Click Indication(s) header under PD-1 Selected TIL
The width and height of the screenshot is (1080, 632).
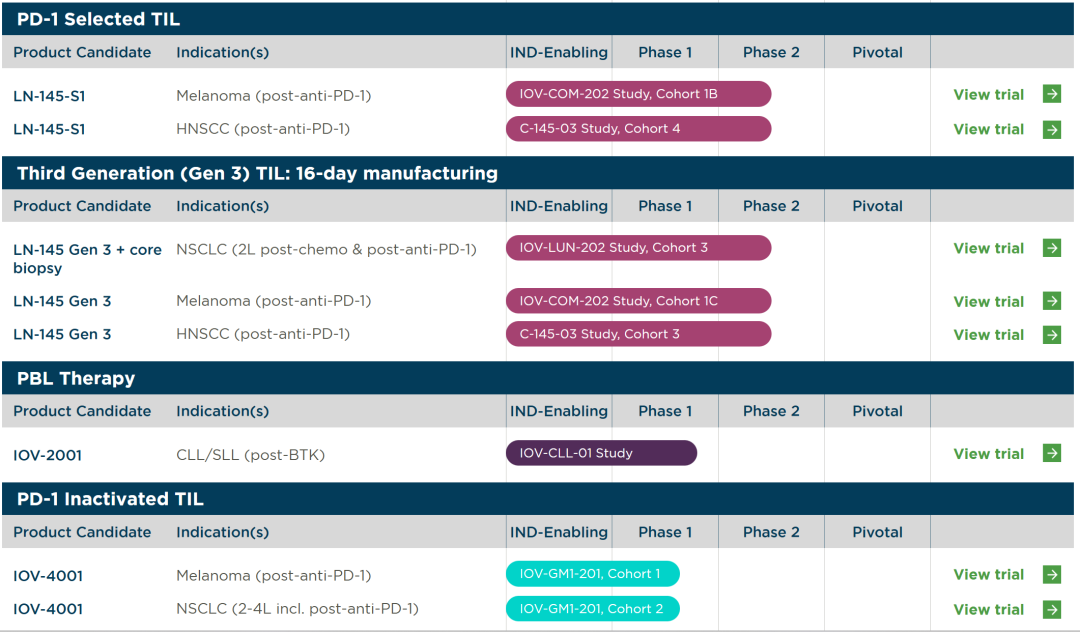click(222, 52)
